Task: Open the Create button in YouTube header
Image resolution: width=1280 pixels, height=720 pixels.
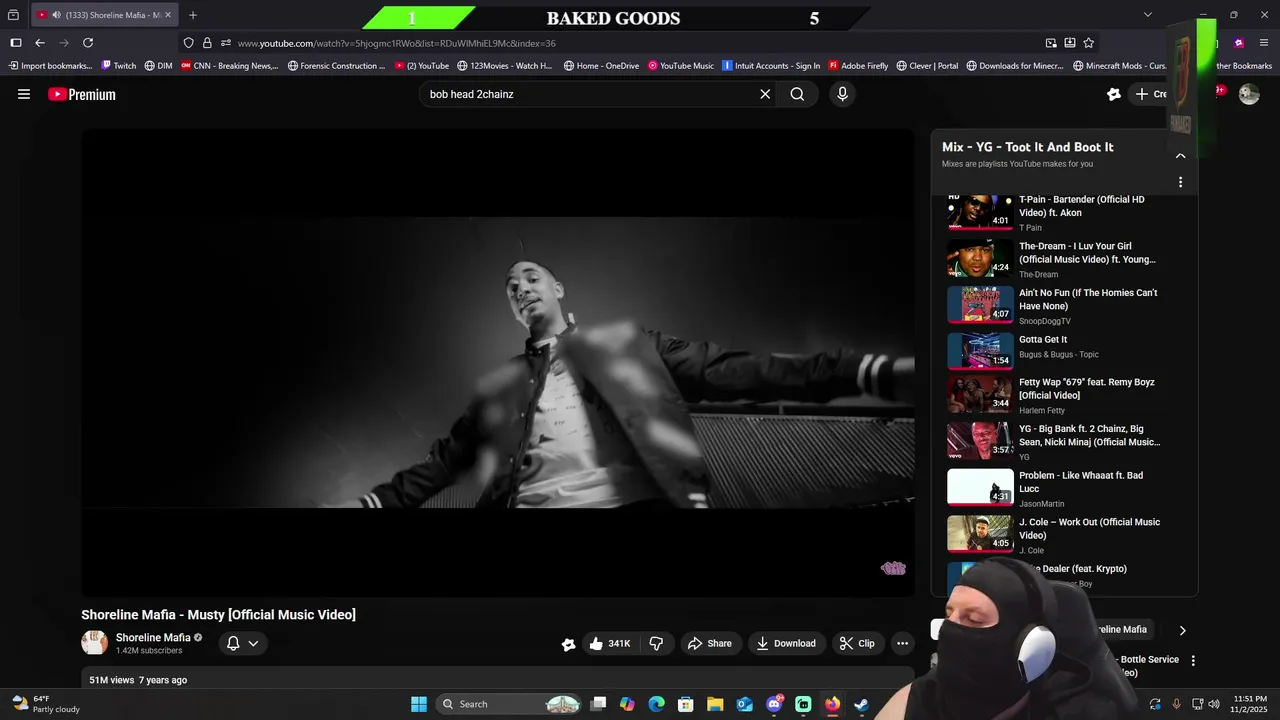Action: point(1150,94)
